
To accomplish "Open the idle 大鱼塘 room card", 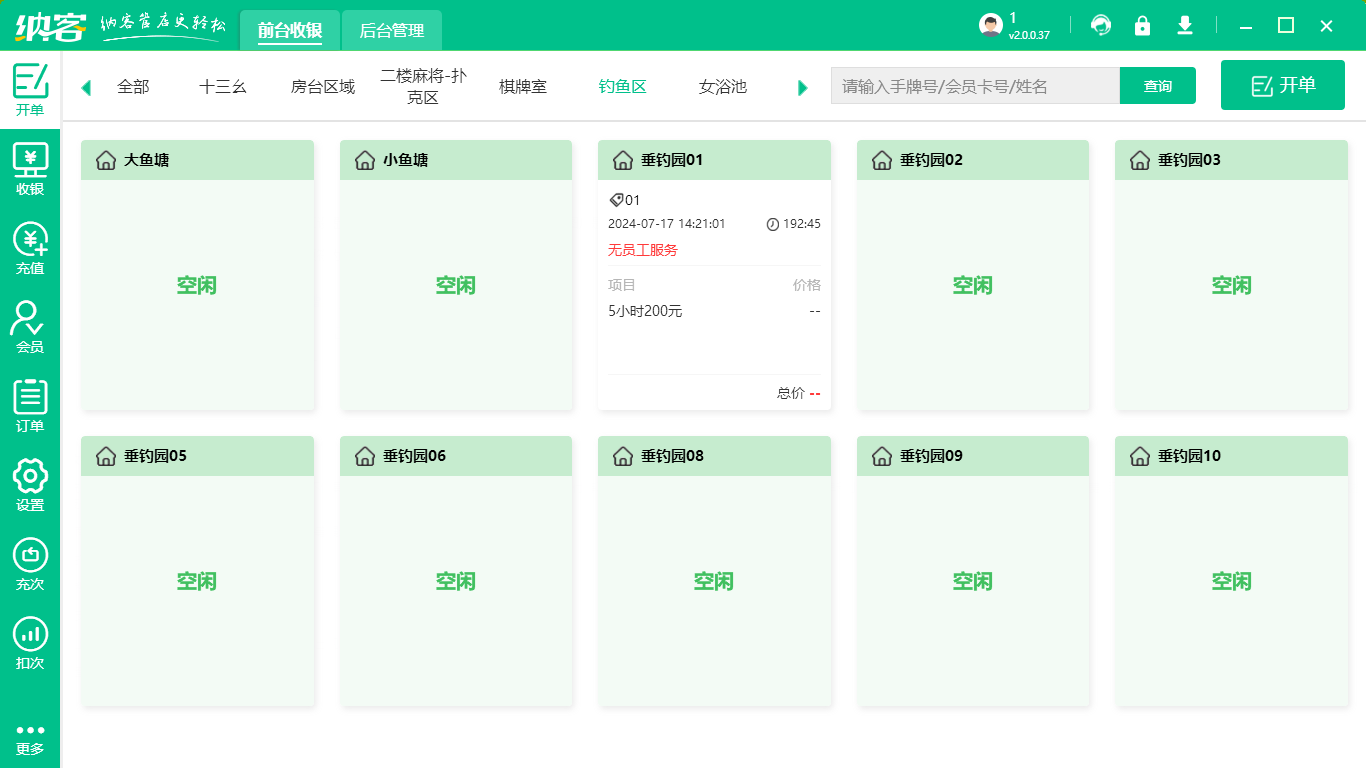I will (197, 275).
